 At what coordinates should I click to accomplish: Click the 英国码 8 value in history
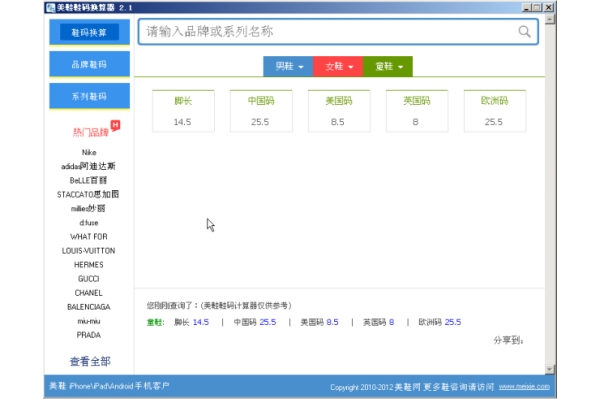[x=391, y=322]
